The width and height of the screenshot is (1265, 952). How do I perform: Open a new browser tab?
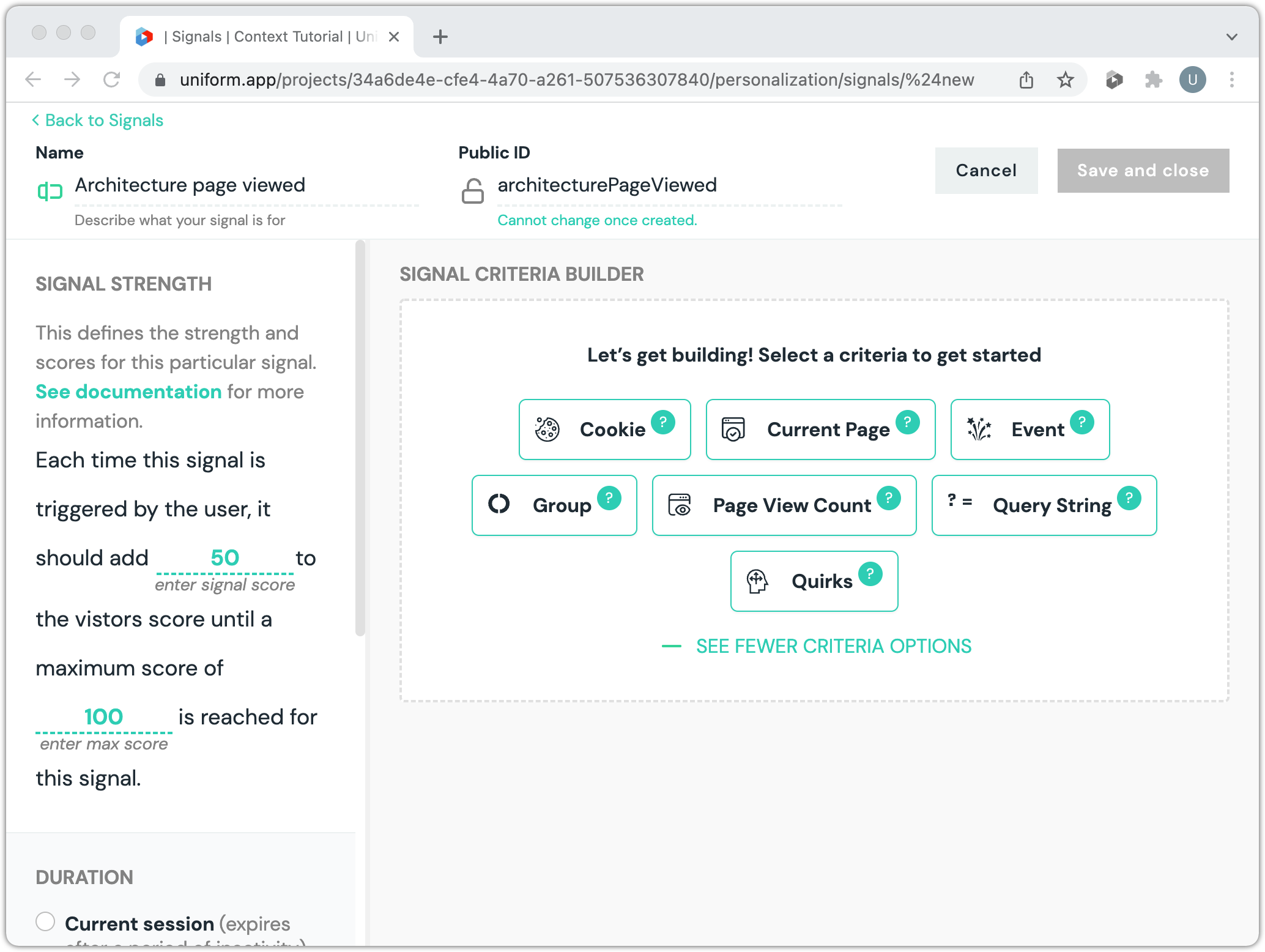click(x=440, y=37)
